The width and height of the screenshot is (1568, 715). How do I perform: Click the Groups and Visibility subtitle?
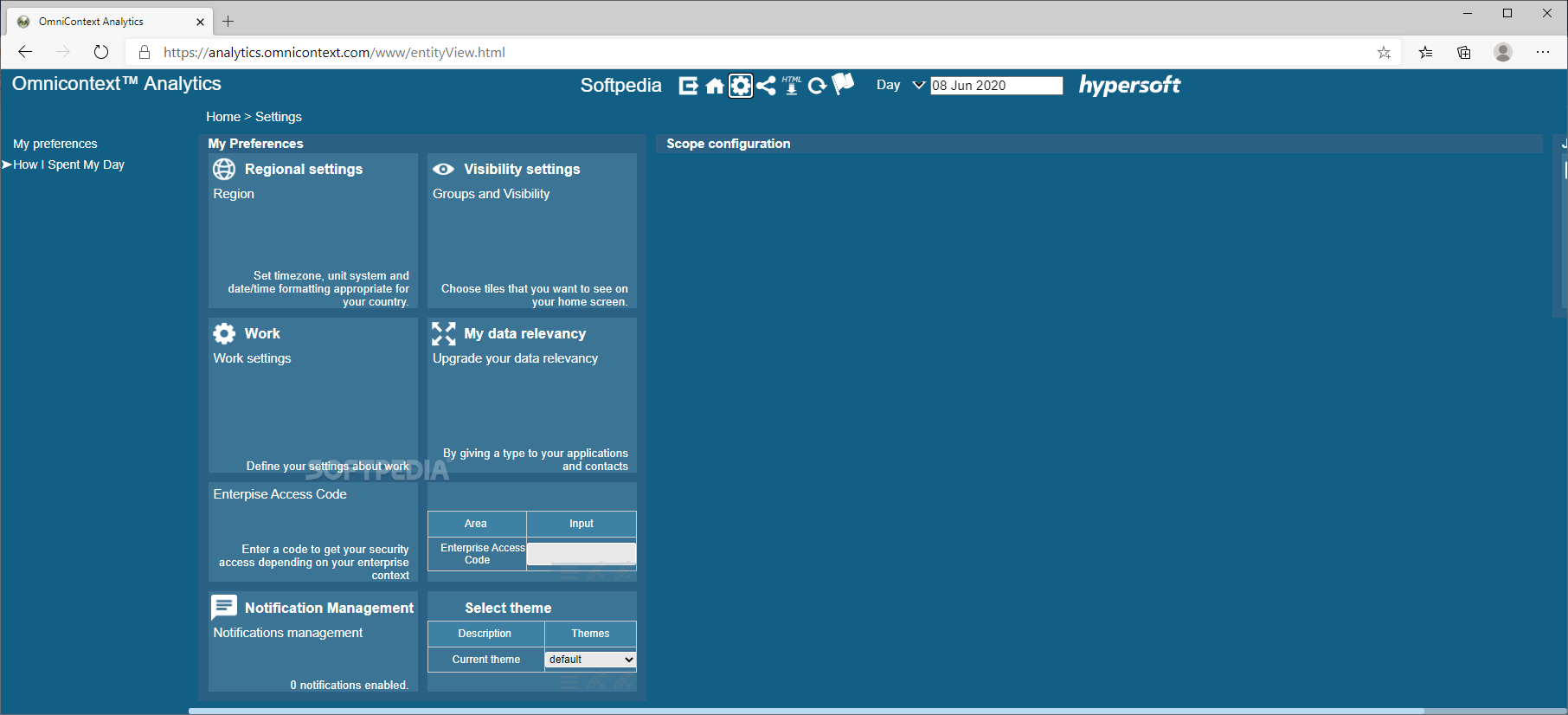point(491,194)
